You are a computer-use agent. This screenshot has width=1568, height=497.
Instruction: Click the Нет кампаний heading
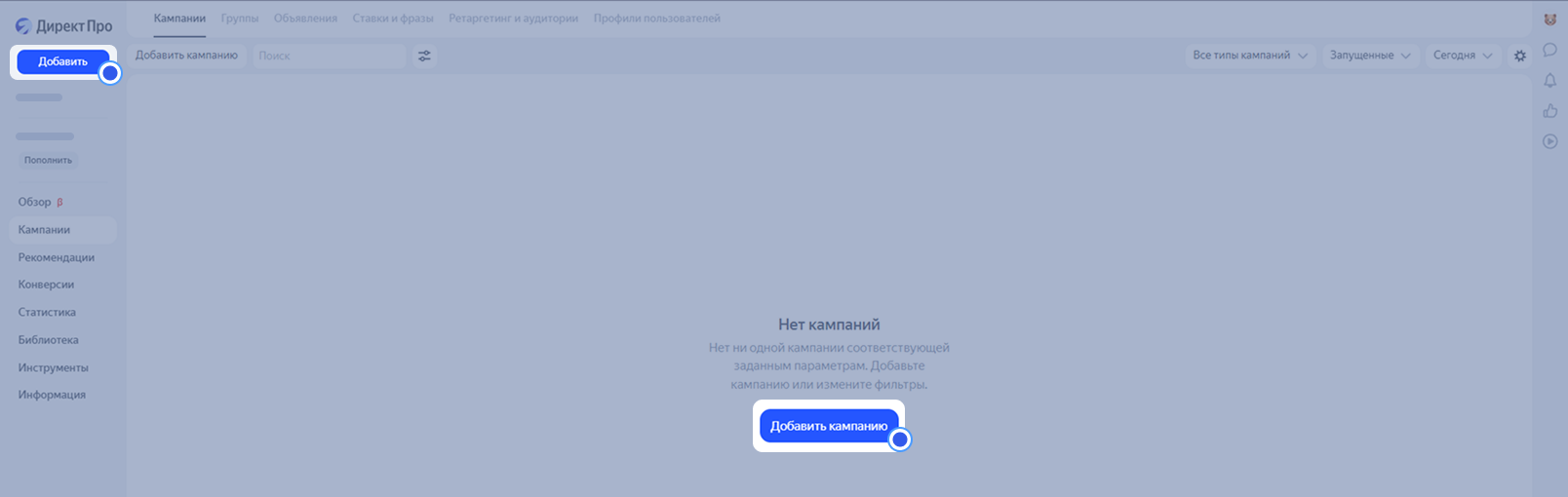829,325
